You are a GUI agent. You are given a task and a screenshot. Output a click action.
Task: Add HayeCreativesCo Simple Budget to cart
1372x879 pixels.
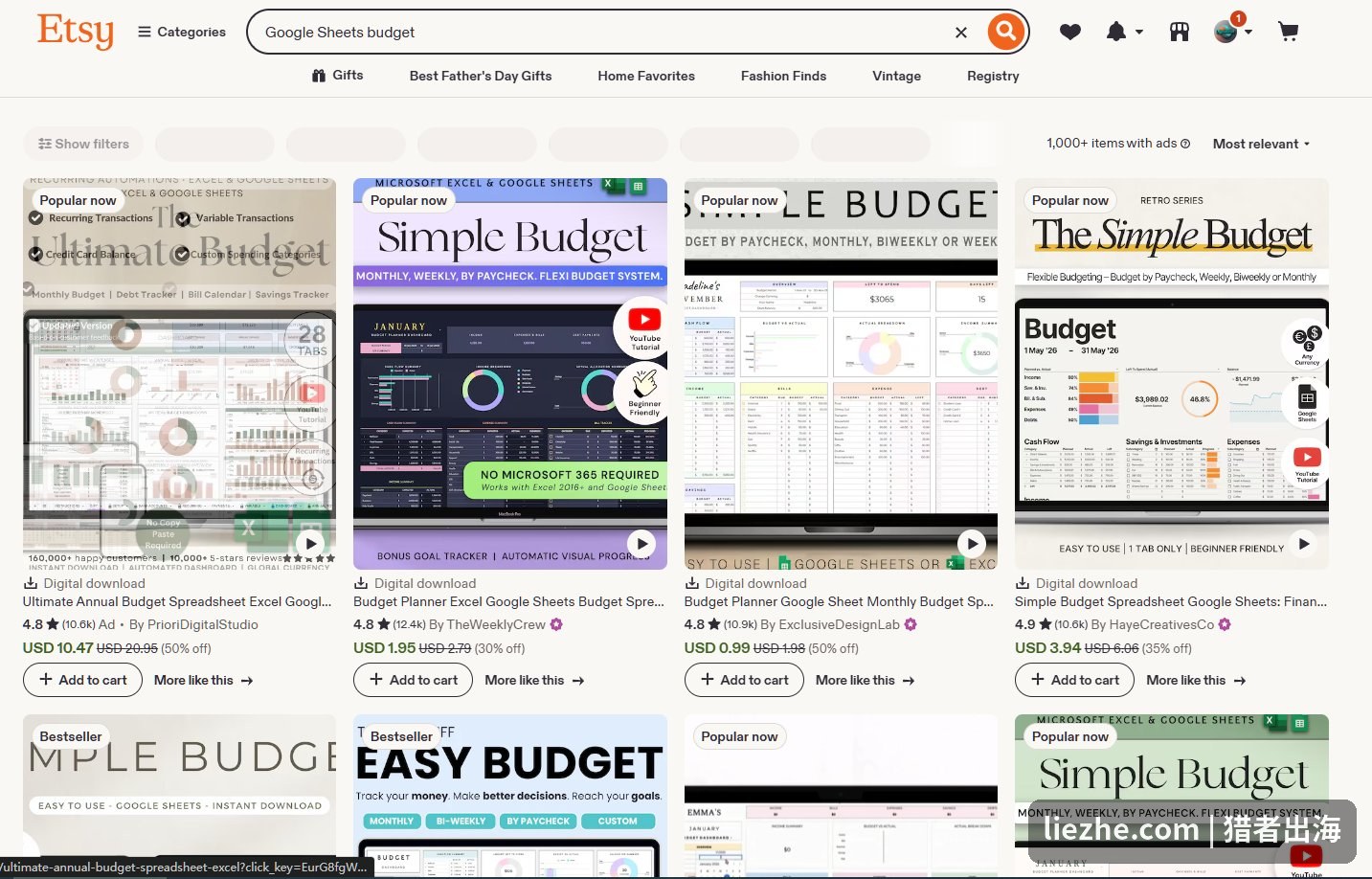click(1074, 680)
